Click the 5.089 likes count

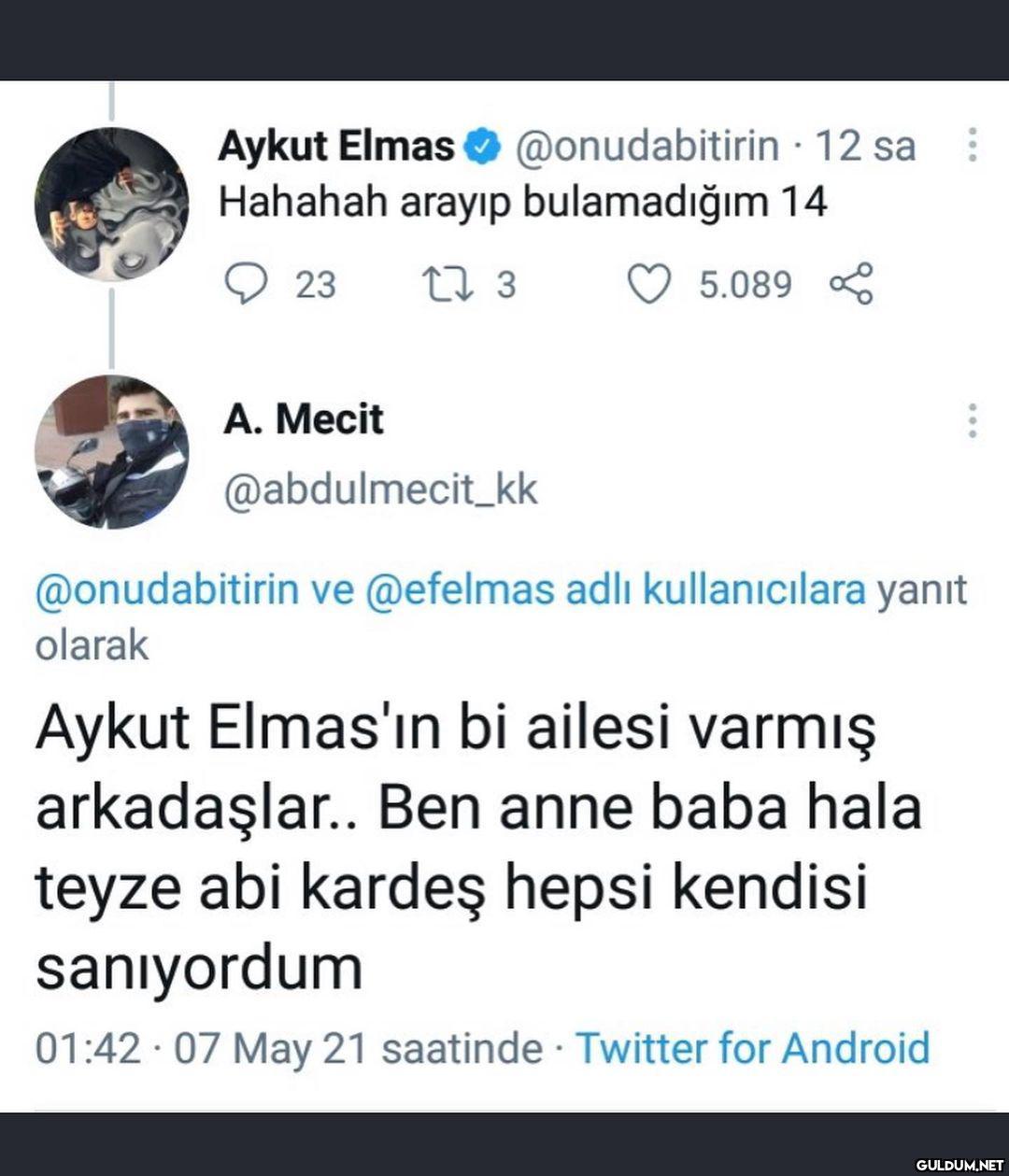click(x=745, y=284)
